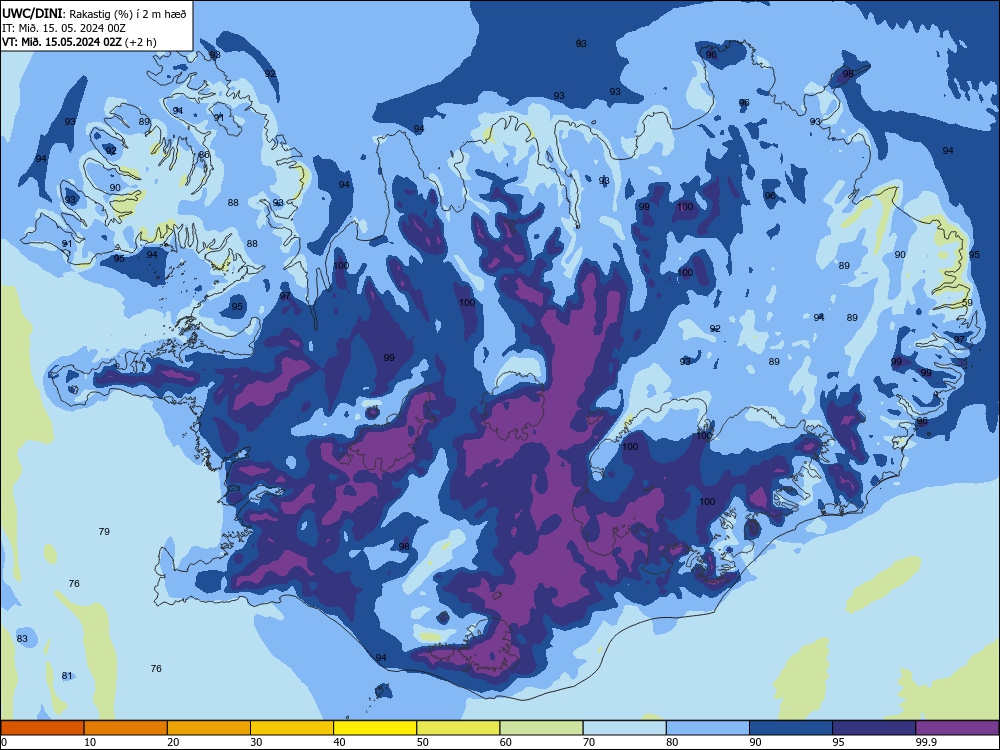Pick the bright yellow 40–50 legend swatch
Image resolution: width=1000 pixels, height=750 pixels.
tap(375, 728)
